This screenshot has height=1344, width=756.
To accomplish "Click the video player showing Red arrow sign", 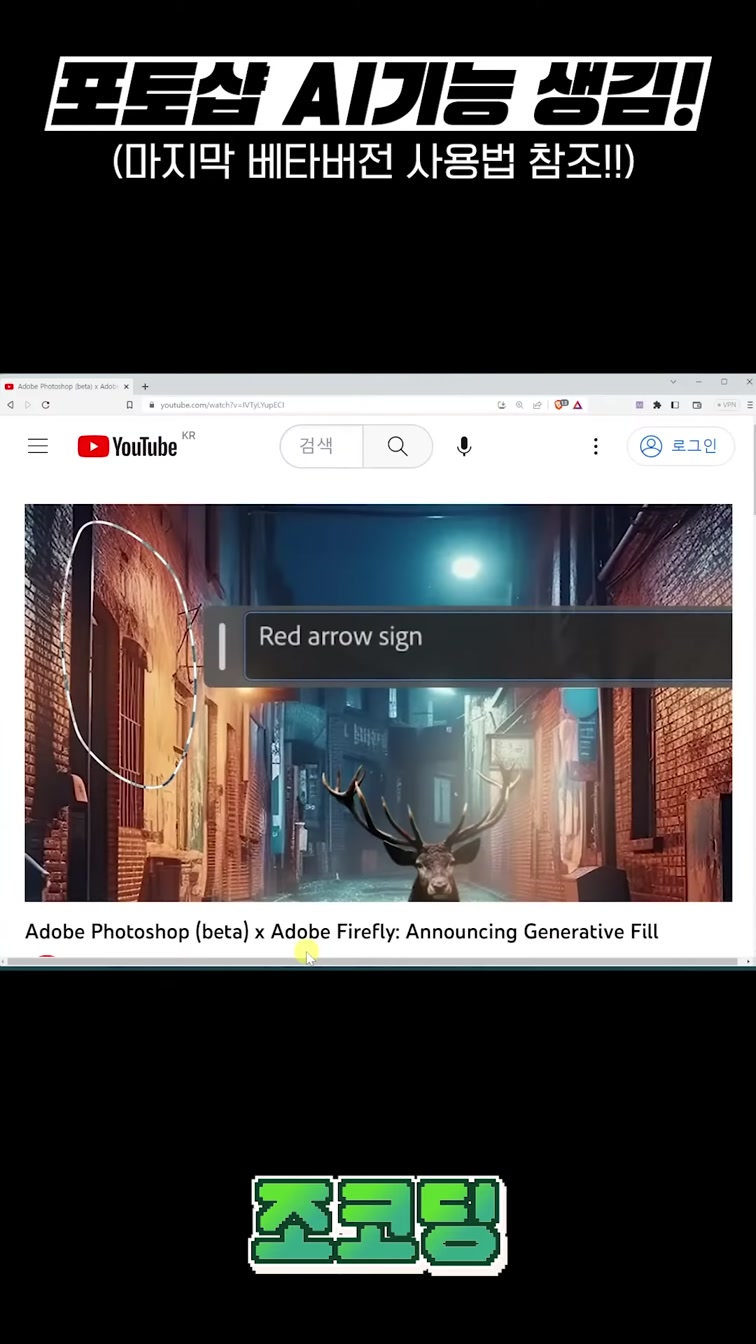I will (x=378, y=703).
